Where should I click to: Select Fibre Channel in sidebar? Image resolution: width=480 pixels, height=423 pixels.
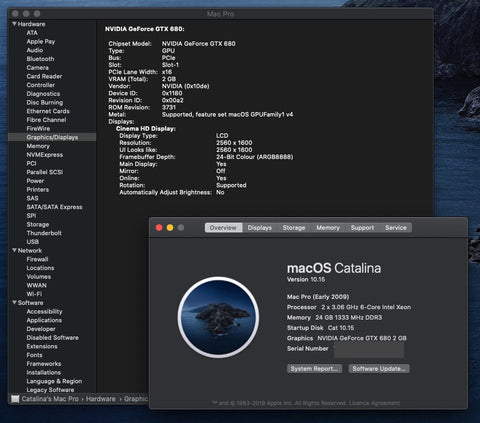click(46, 120)
